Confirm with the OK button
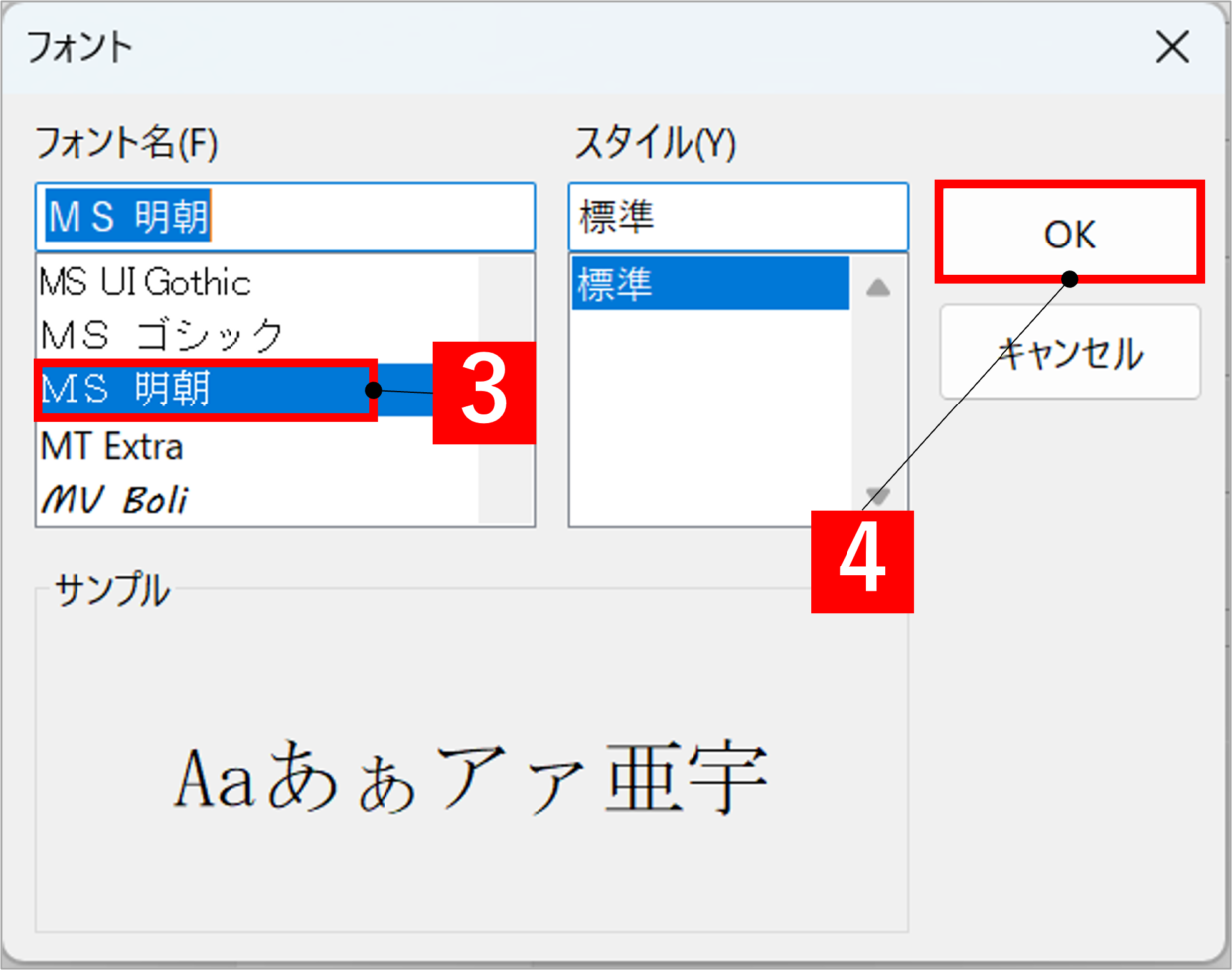1232x970 pixels. pos(1070,233)
